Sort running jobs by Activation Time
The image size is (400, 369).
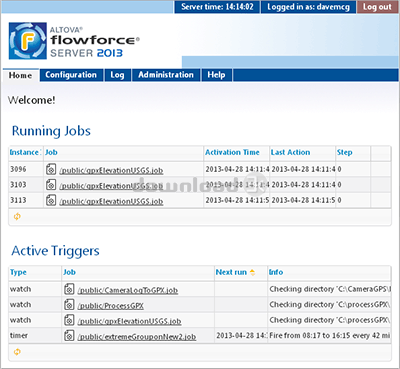pos(232,152)
